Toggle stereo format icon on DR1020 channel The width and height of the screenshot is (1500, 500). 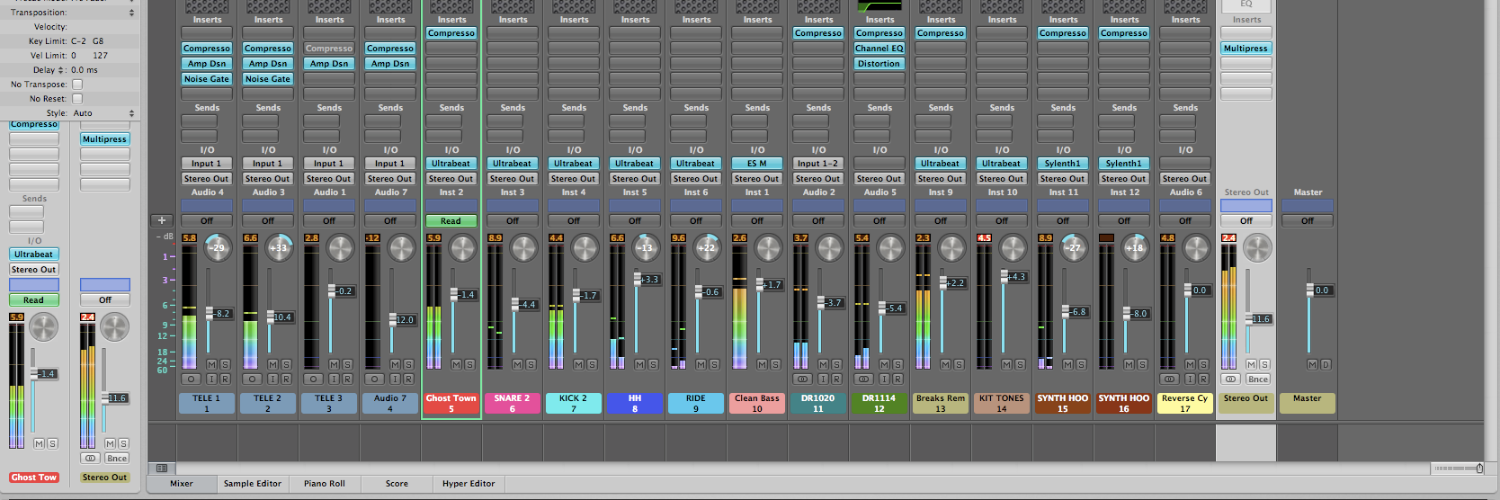coord(802,379)
